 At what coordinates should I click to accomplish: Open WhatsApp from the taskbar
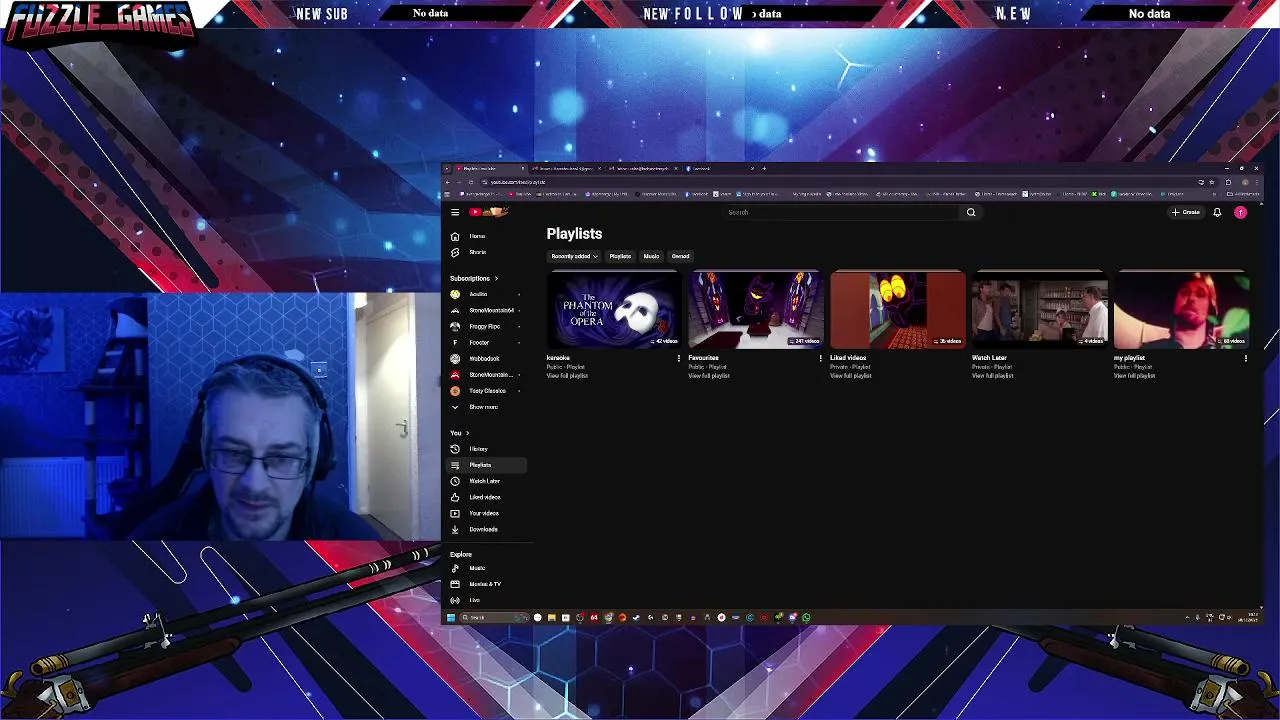tap(806, 618)
